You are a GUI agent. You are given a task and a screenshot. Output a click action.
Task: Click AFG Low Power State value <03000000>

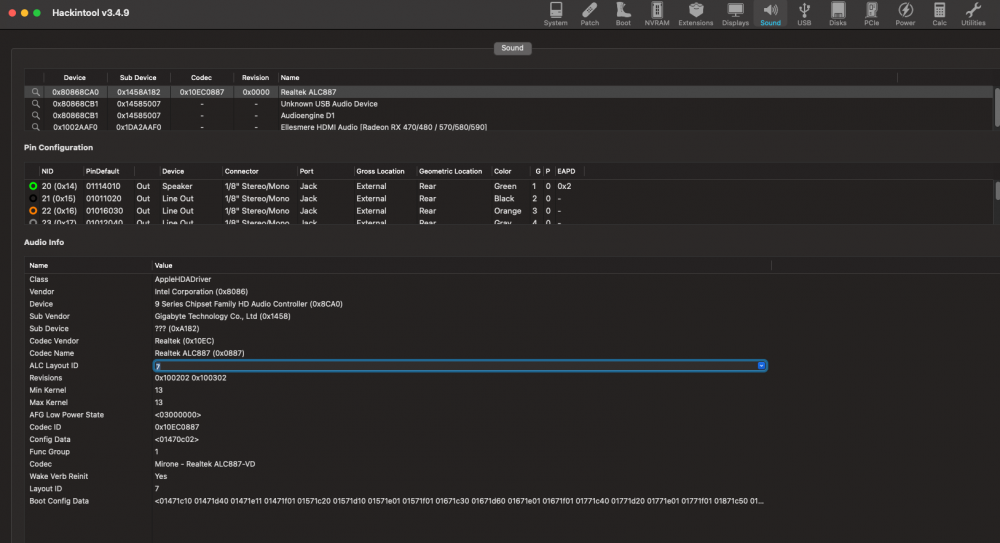(178, 415)
